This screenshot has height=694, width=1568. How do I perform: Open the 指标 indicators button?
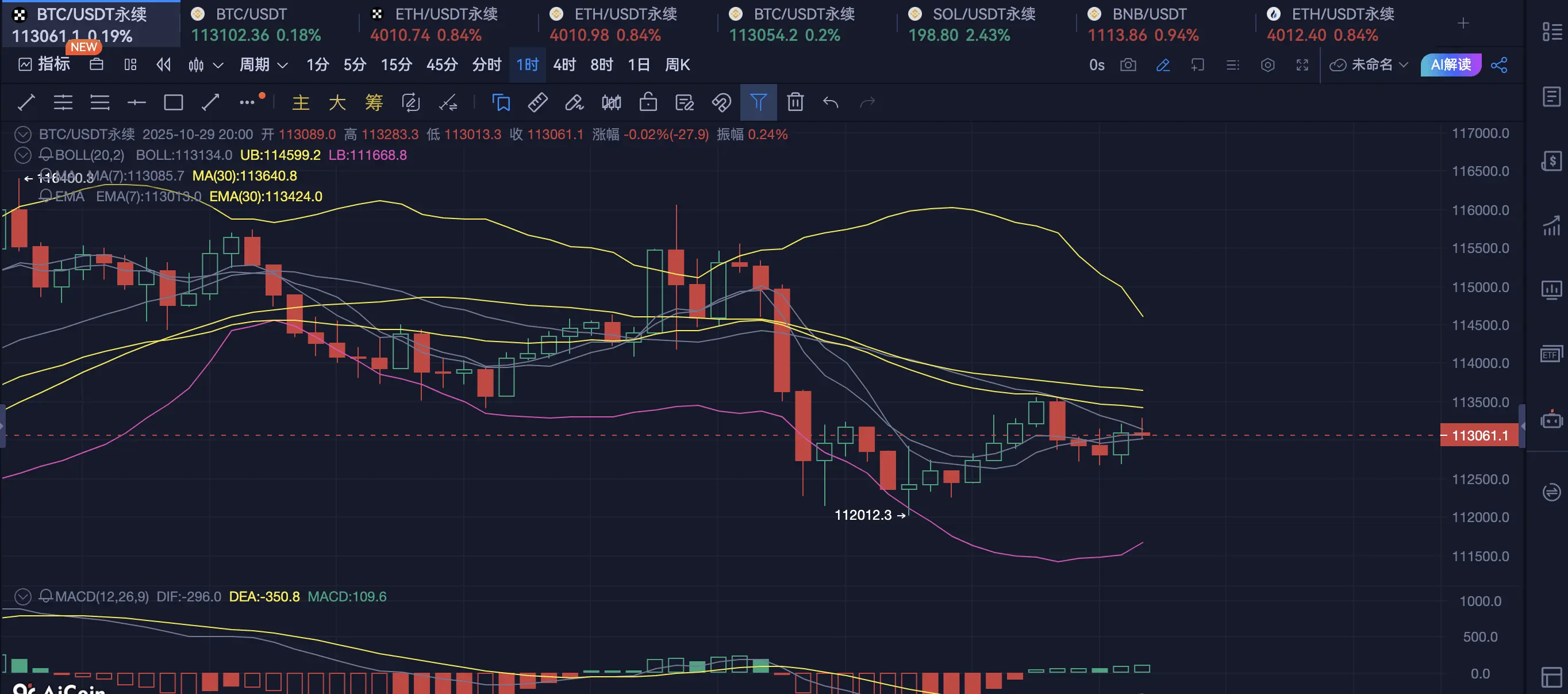click(44, 64)
